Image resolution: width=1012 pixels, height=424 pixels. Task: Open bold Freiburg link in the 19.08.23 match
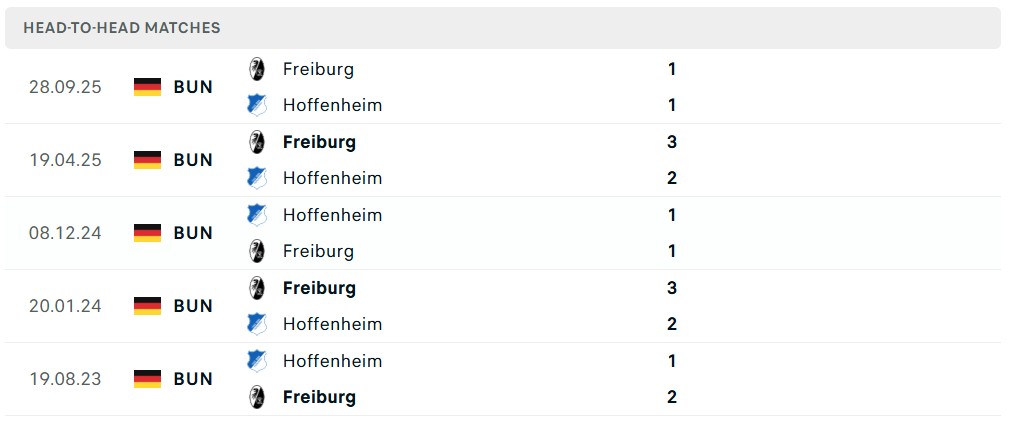pos(319,397)
